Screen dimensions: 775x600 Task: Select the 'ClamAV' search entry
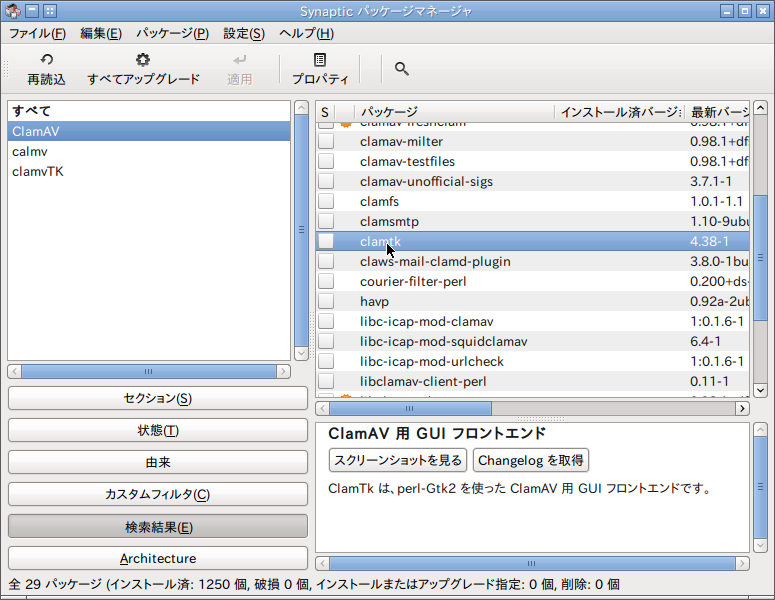[x=149, y=131]
